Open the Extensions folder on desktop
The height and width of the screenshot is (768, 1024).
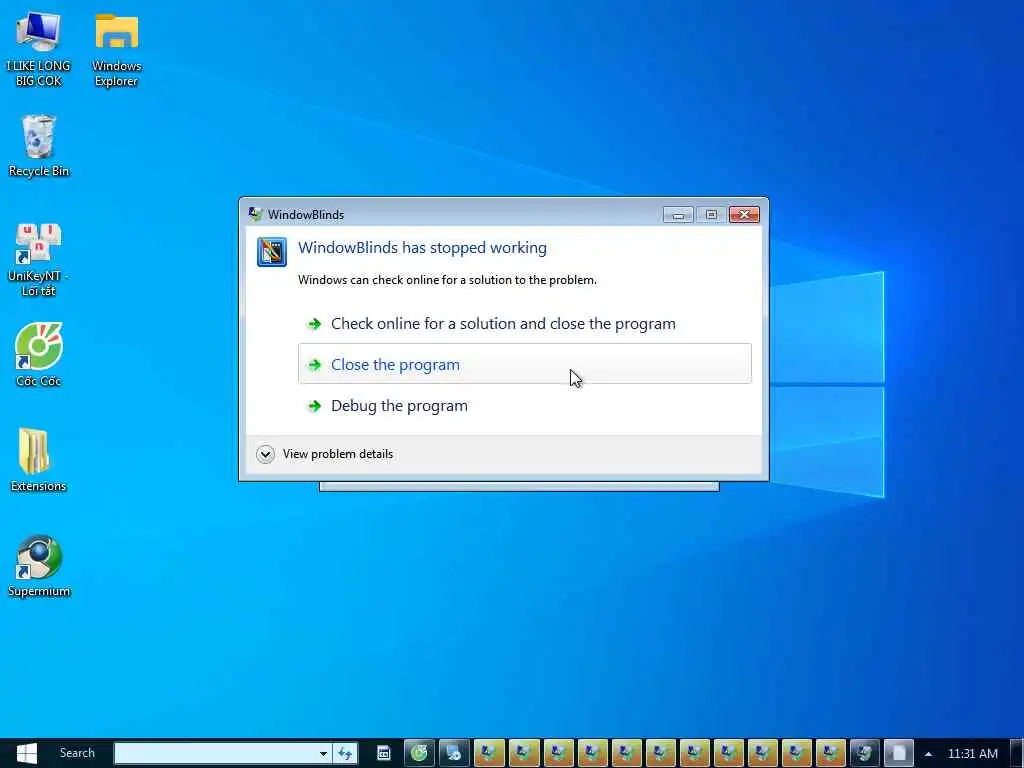click(39, 460)
